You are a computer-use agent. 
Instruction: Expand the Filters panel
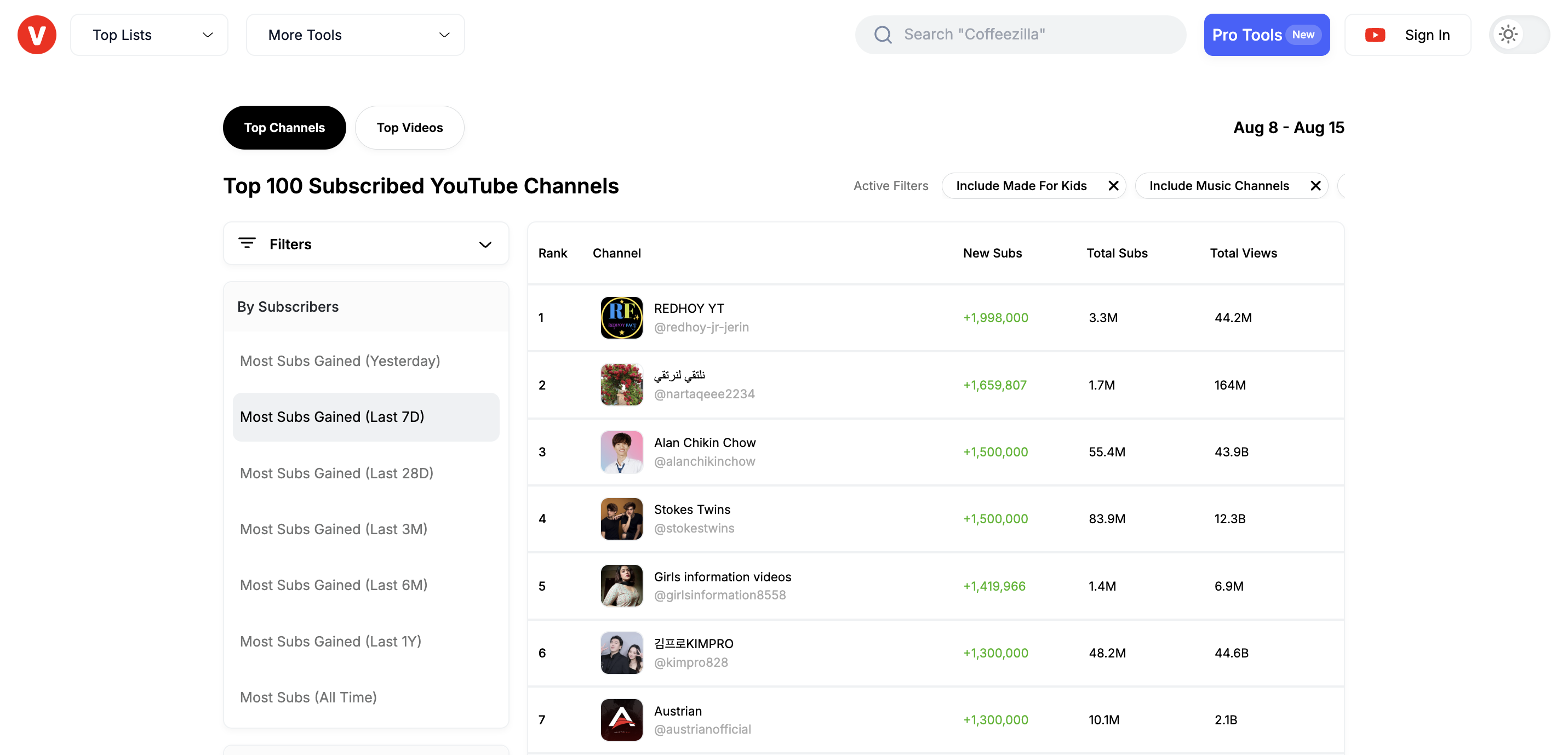[366, 244]
